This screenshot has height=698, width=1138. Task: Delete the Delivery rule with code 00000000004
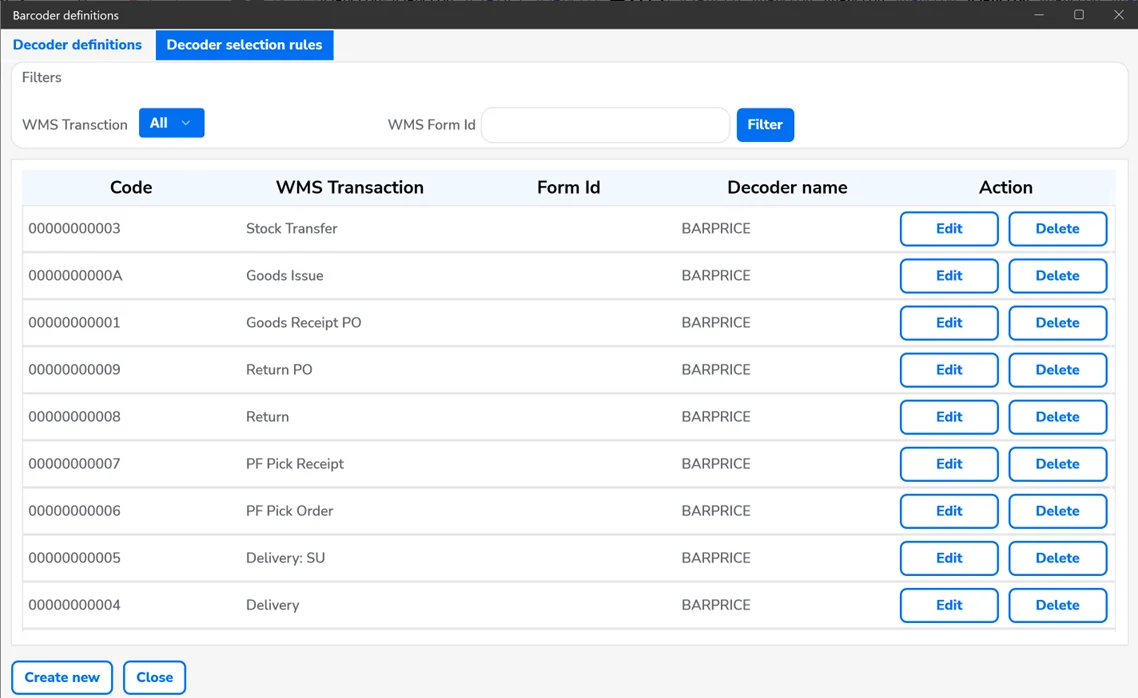coord(1057,605)
